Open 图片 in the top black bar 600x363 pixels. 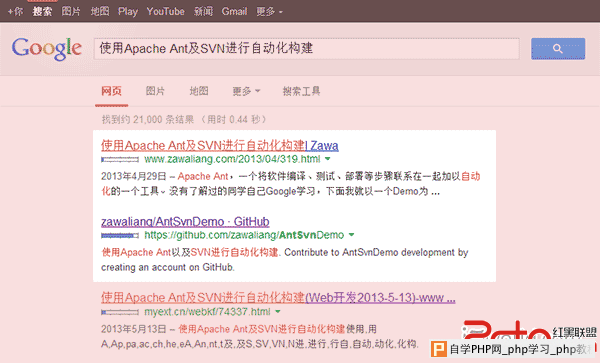click(x=71, y=11)
